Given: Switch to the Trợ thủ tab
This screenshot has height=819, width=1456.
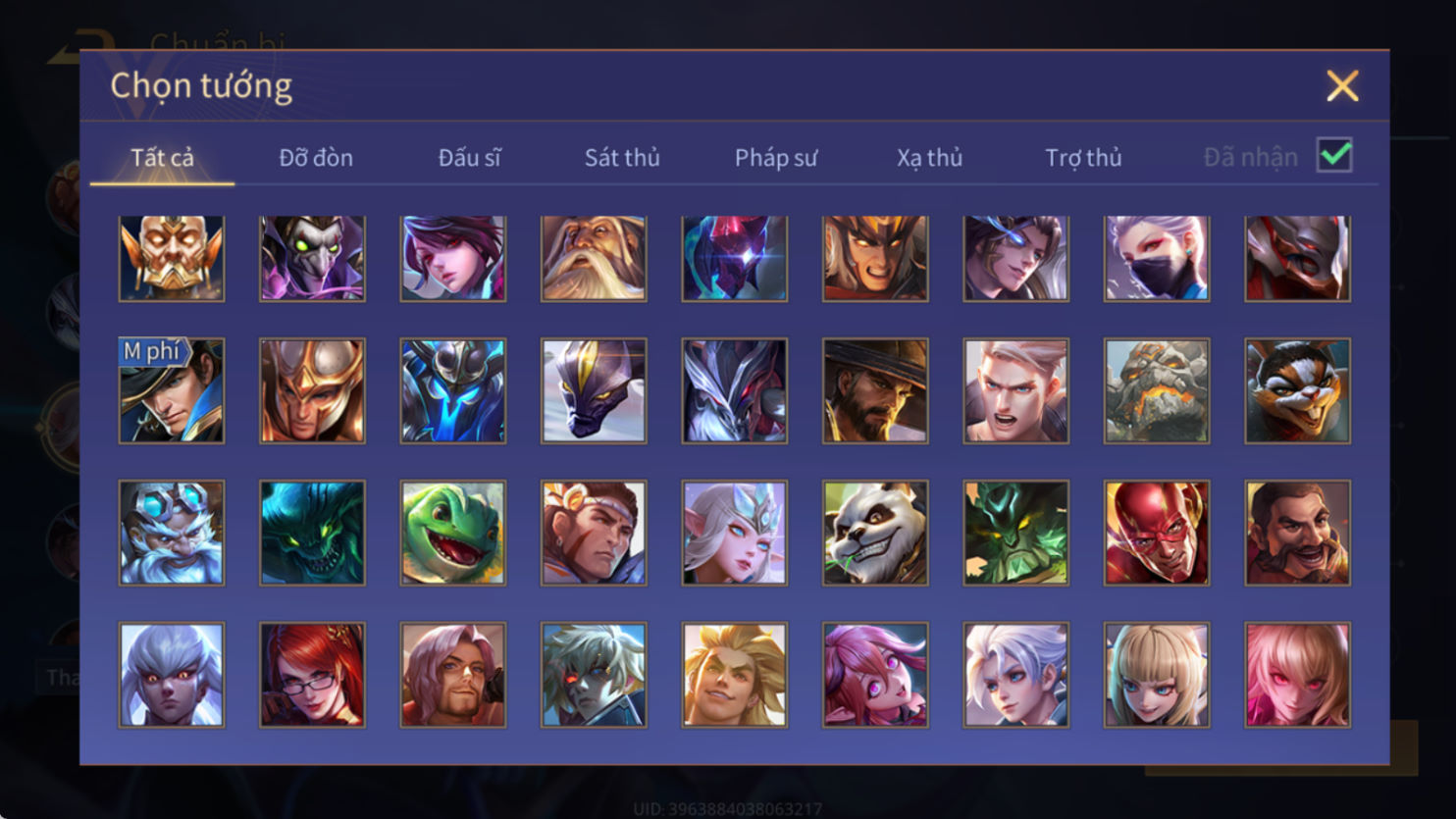Looking at the screenshot, I should [x=1083, y=157].
